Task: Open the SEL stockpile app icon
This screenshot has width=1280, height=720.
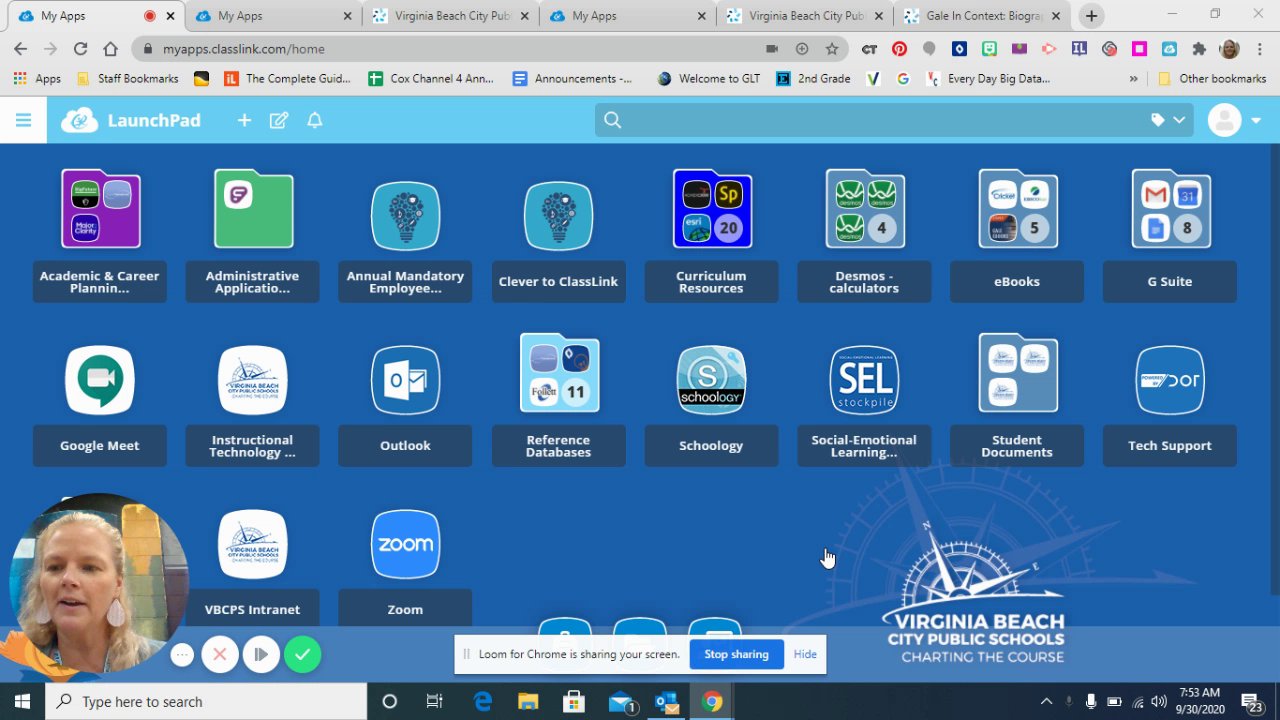Action: 864,379
